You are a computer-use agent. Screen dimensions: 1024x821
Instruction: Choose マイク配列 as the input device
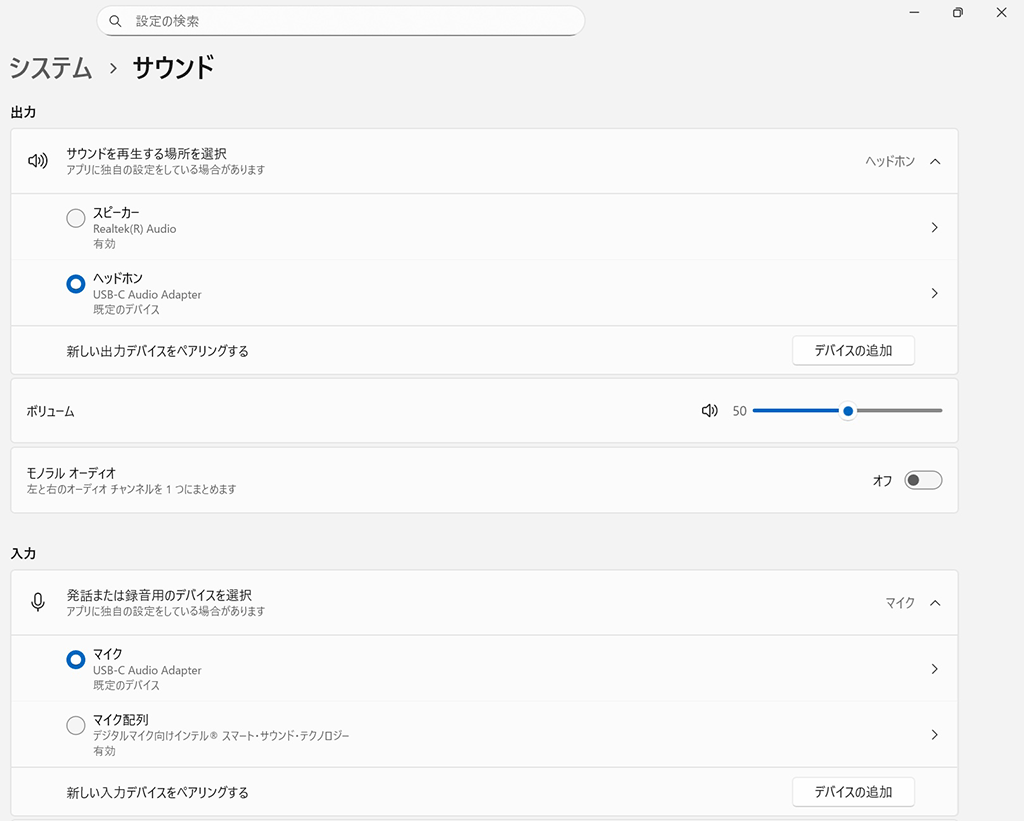click(x=76, y=726)
